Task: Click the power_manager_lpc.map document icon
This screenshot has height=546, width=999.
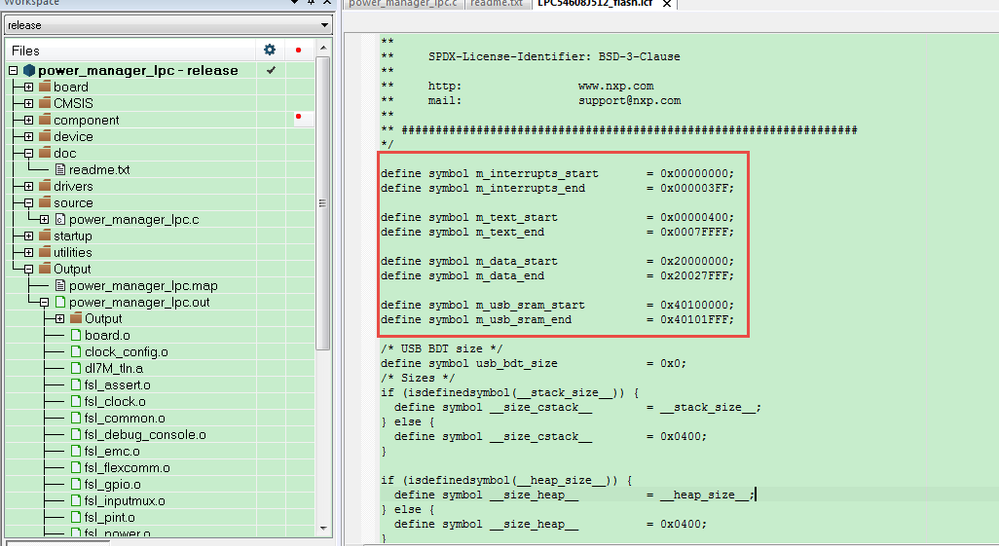Action: click(x=61, y=285)
